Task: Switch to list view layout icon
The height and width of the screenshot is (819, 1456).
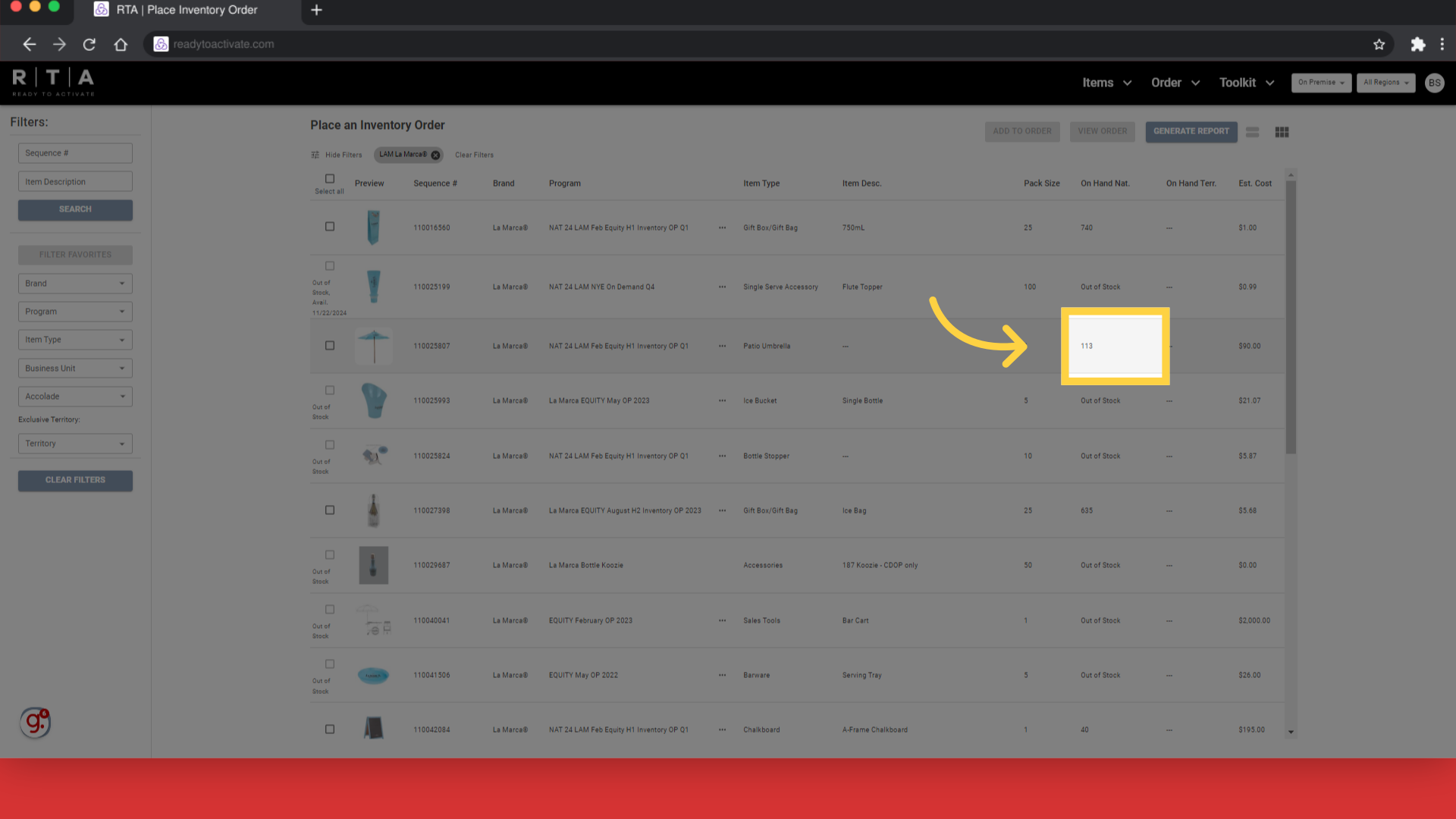Action: coord(1252,132)
